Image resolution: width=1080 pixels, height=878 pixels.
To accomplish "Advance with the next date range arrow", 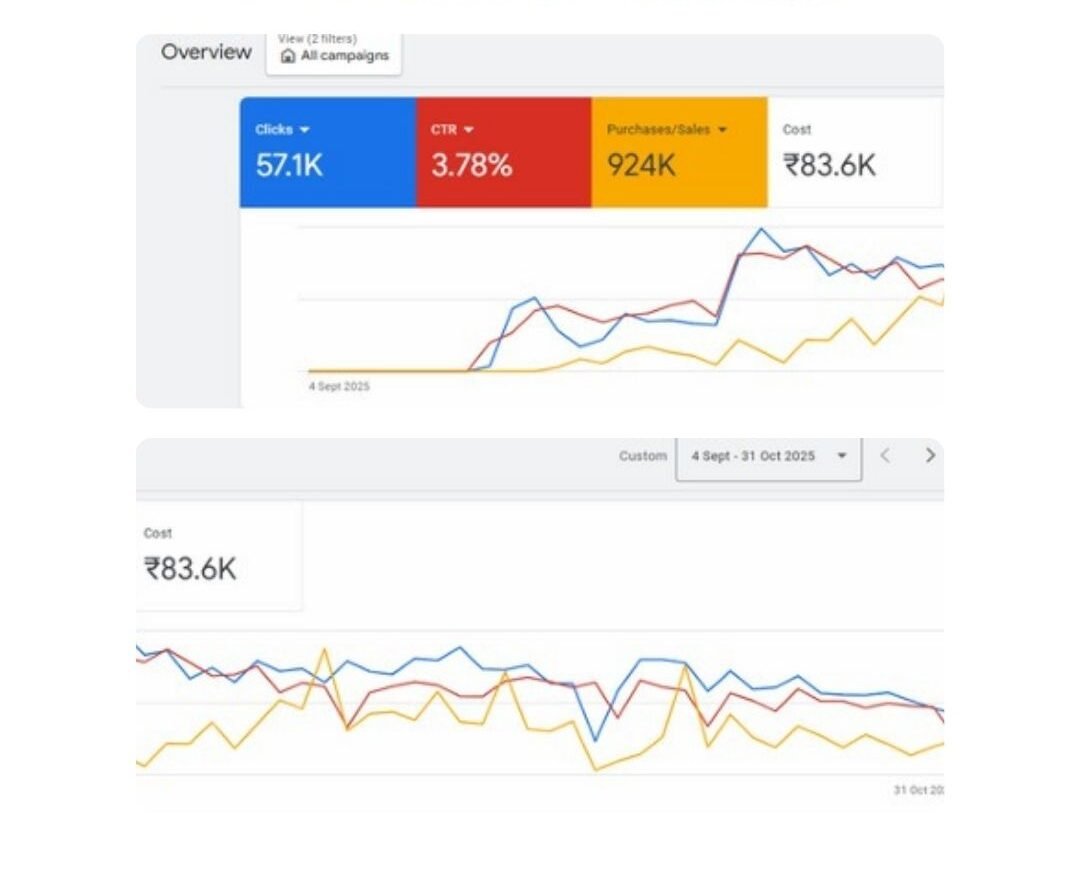I will click(x=930, y=456).
